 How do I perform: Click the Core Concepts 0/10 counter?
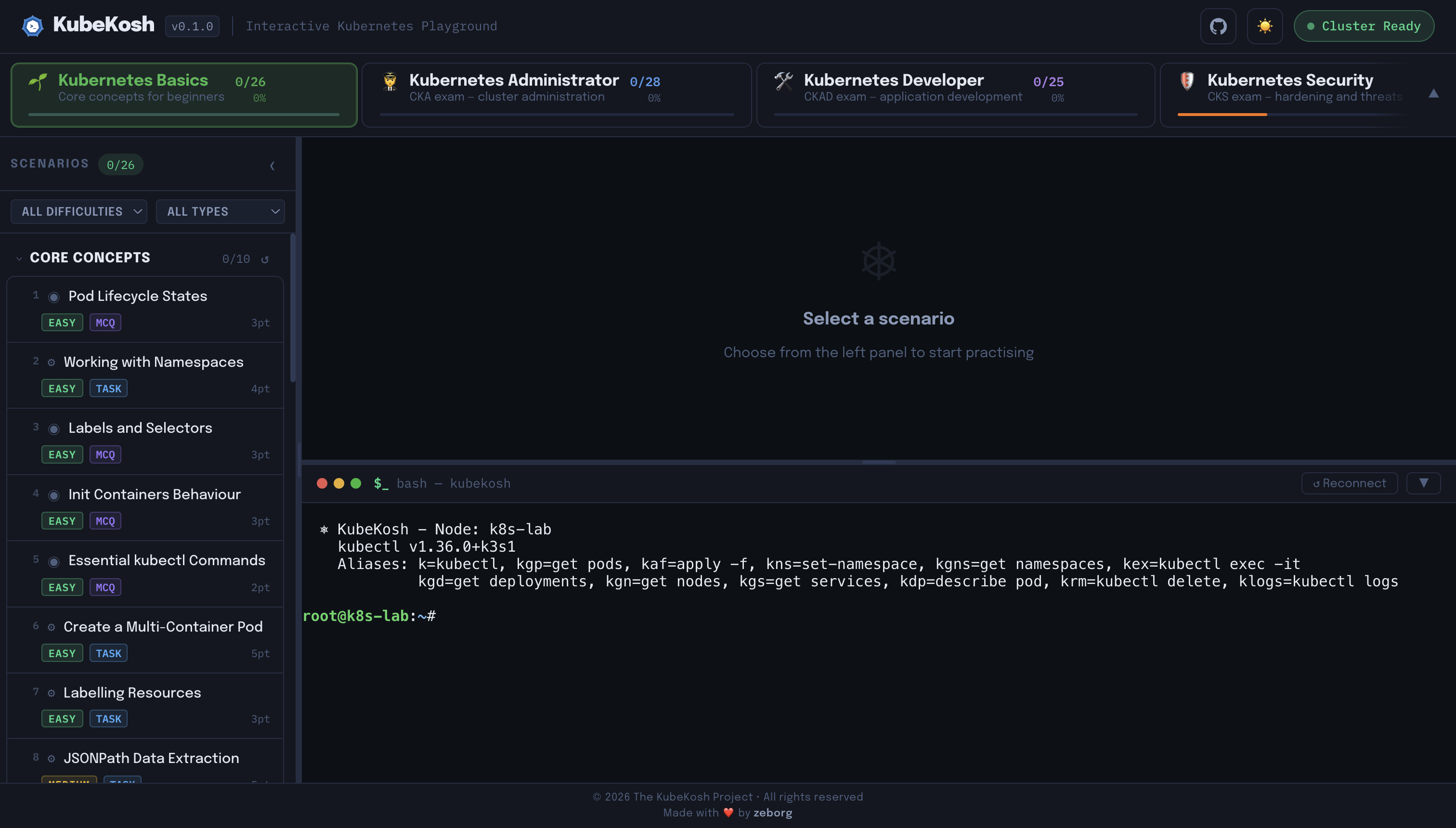(236, 259)
